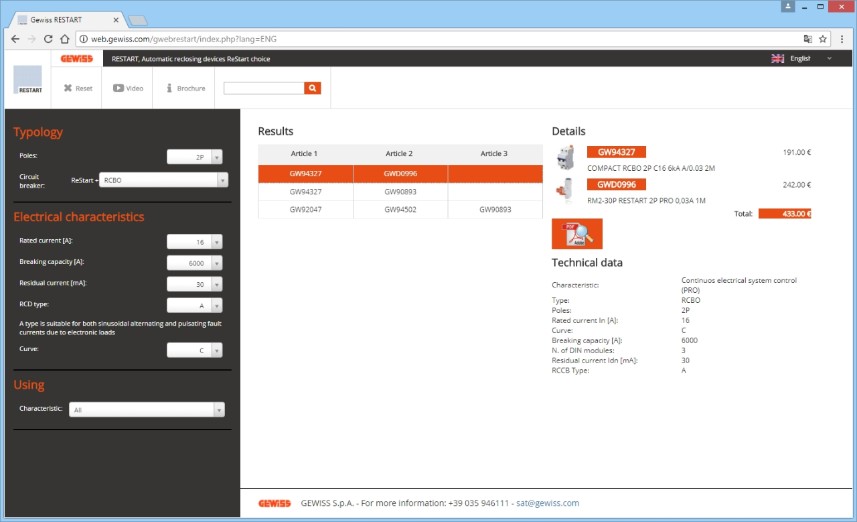The image size is (857, 522).
Task: Click GWD0996 product thumbnail image
Action: pyautogui.click(x=565, y=190)
